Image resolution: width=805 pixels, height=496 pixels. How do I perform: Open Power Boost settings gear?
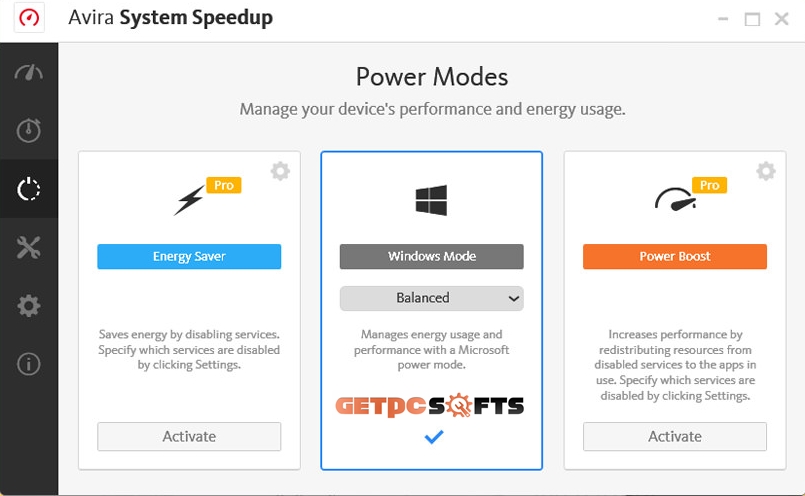tap(765, 171)
